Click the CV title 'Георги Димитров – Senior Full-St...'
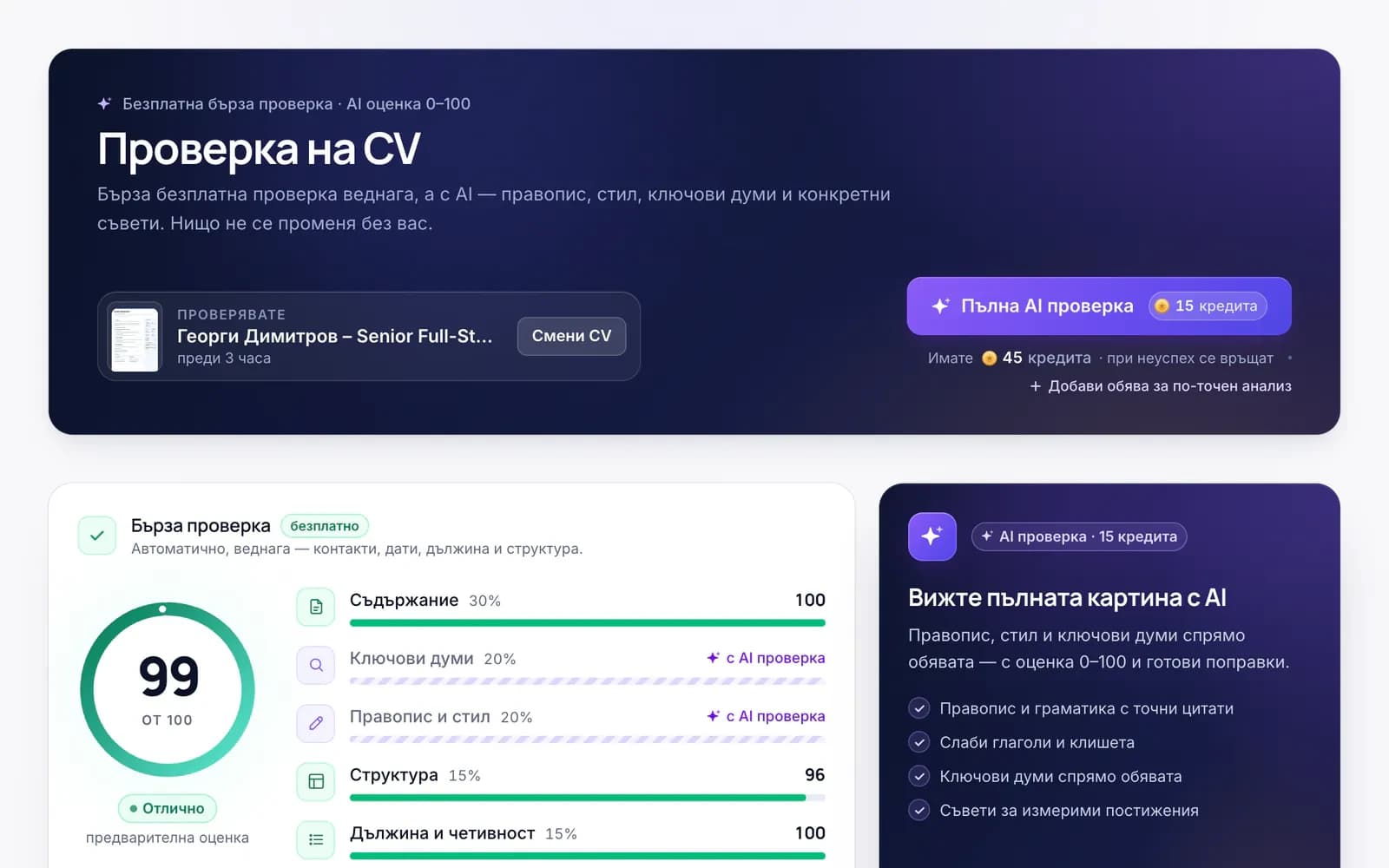This screenshot has width=1389, height=868. point(334,336)
